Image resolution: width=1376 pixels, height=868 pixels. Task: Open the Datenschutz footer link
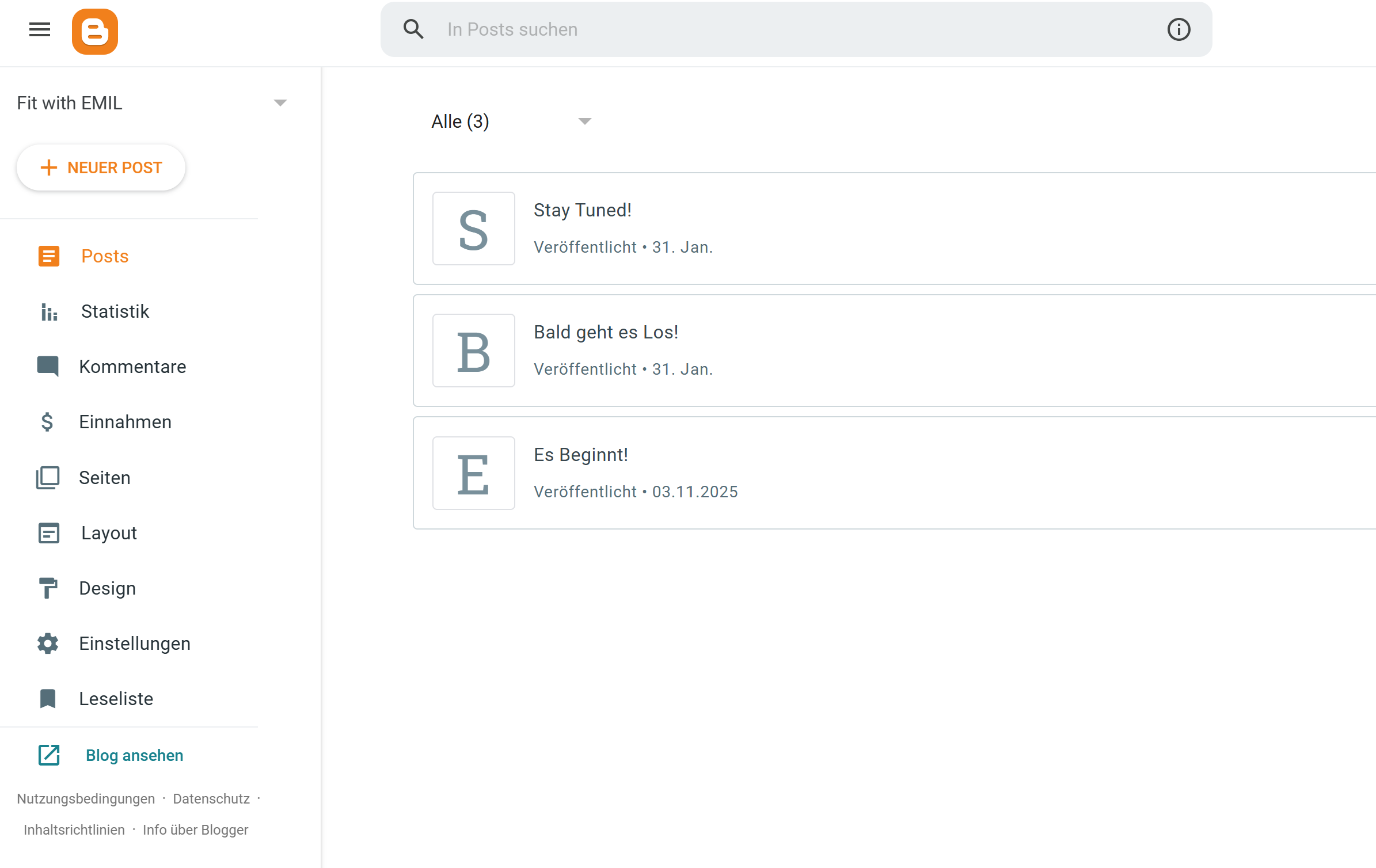tap(211, 799)
